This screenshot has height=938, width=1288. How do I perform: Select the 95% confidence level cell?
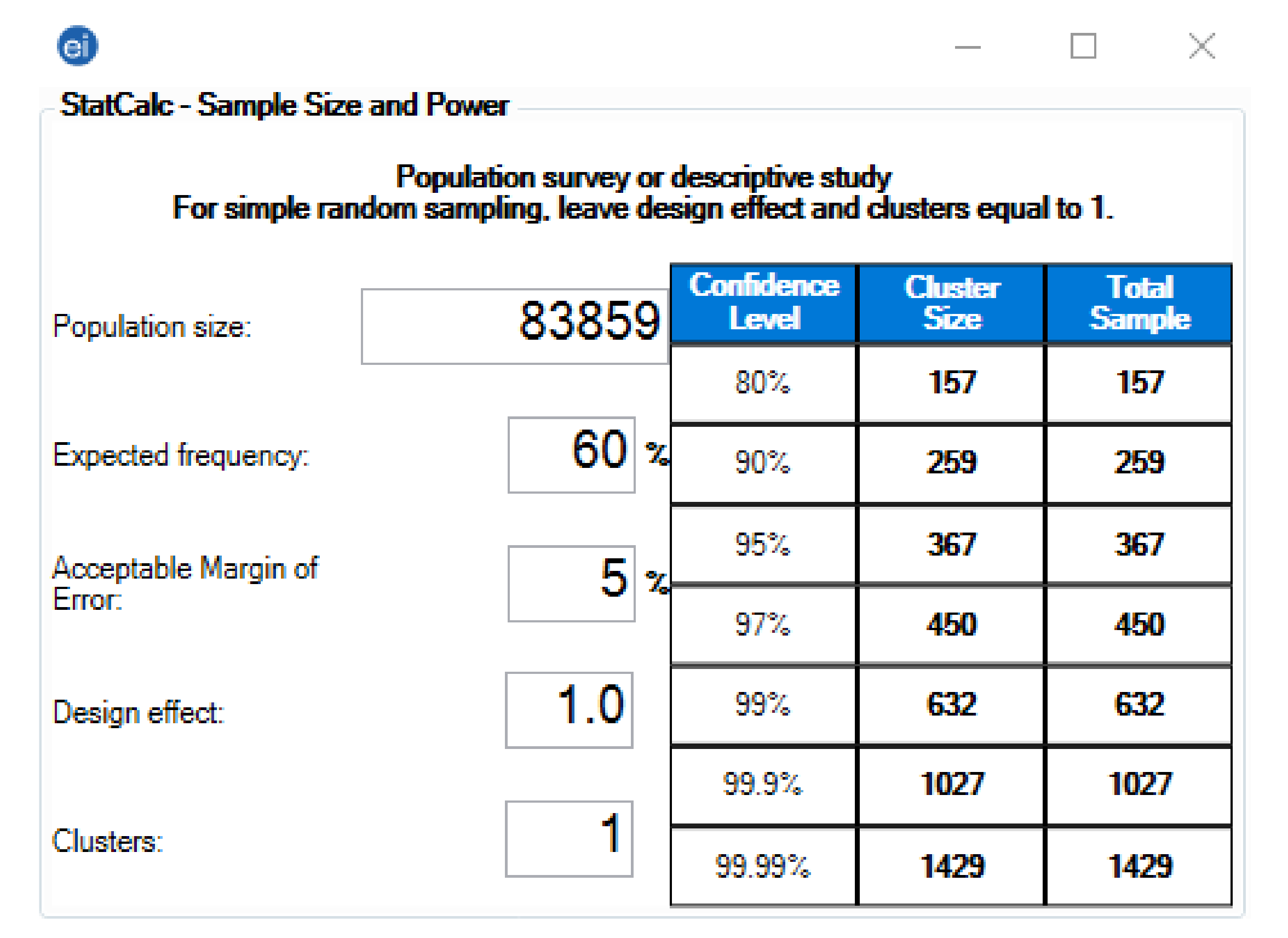click(x=763, y=544)
